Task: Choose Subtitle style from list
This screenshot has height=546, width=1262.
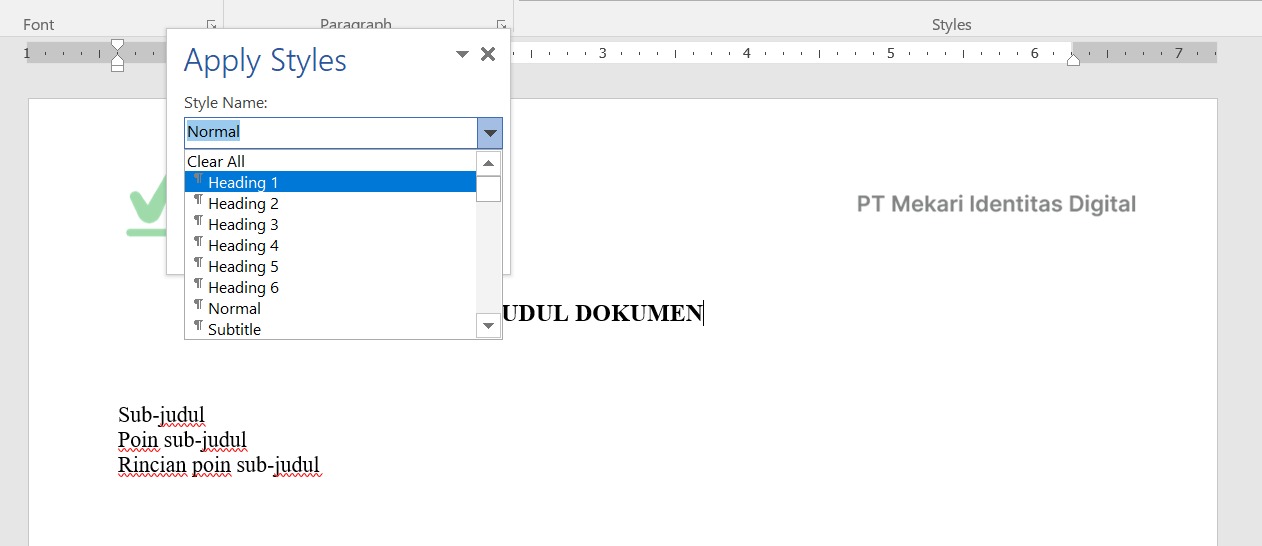Action: coord(330,329)
